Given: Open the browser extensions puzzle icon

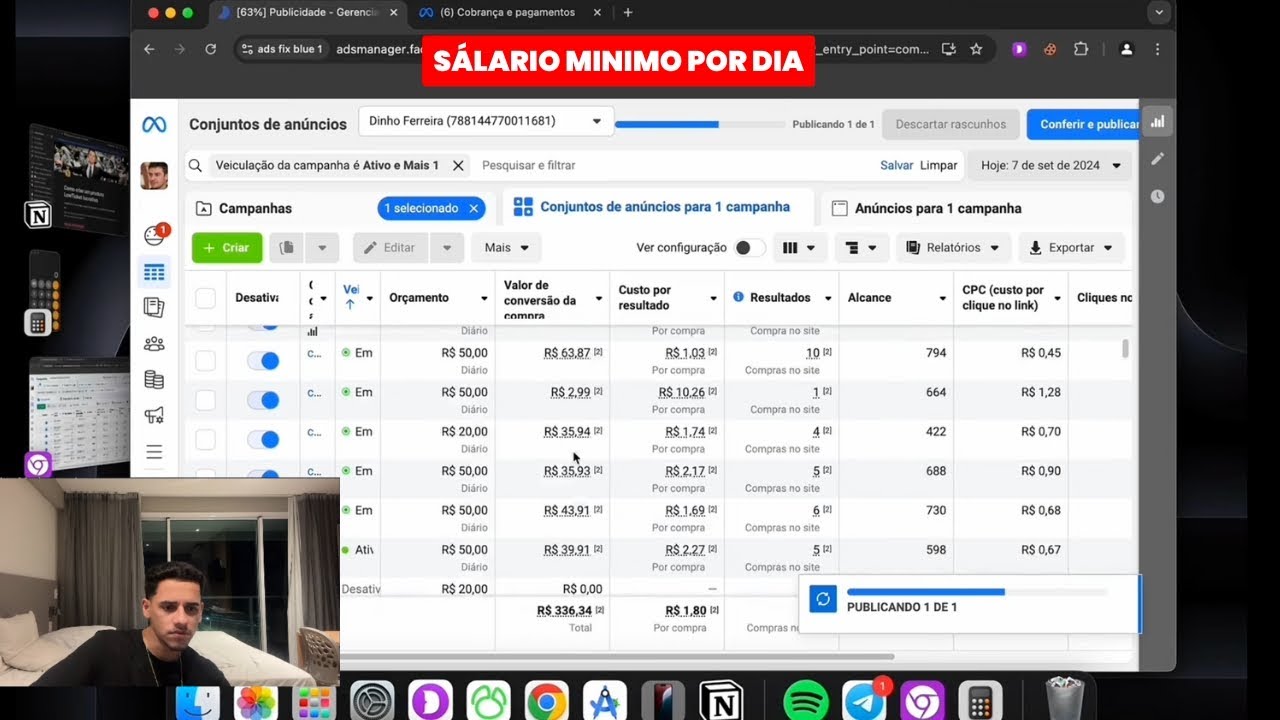Looking at the screenshot, I should [1081, 49].
